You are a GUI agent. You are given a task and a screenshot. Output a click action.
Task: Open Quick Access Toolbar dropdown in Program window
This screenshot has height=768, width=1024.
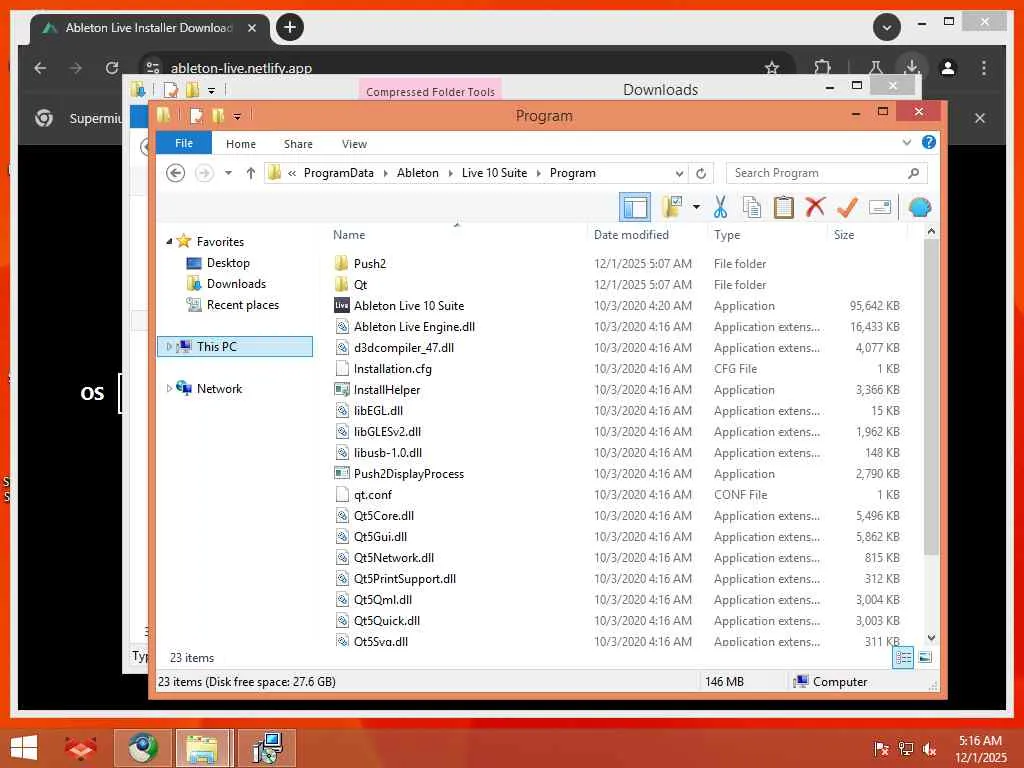coord(237,116)
